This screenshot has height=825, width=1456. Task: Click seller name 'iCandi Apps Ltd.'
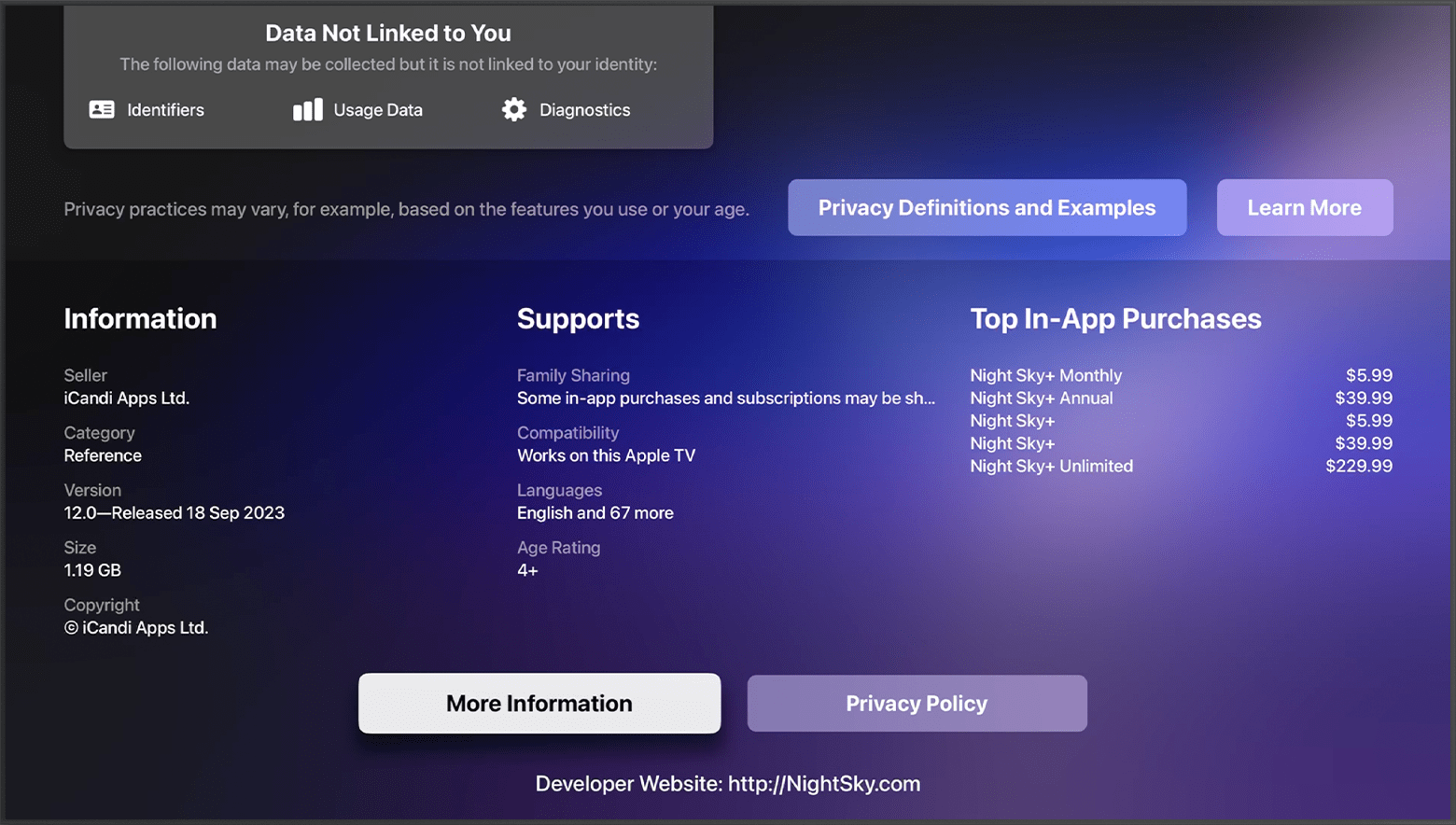point(126,399)
